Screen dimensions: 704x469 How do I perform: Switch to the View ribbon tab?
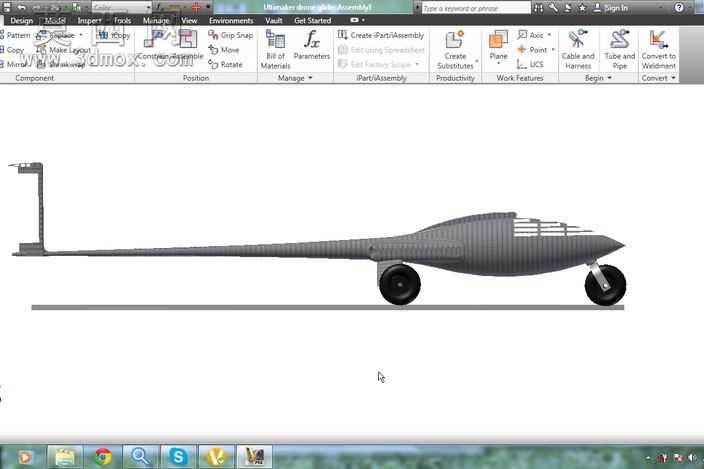tap(189, 21)
